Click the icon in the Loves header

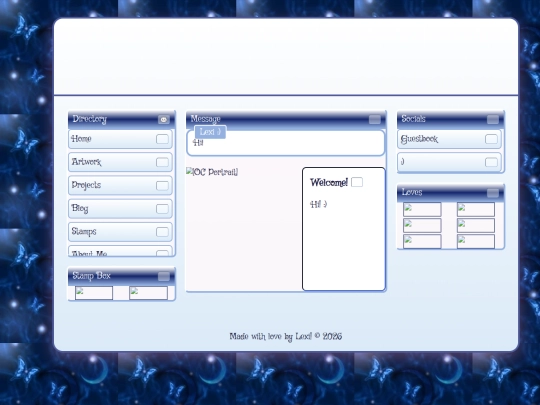[x=493, y=193]
